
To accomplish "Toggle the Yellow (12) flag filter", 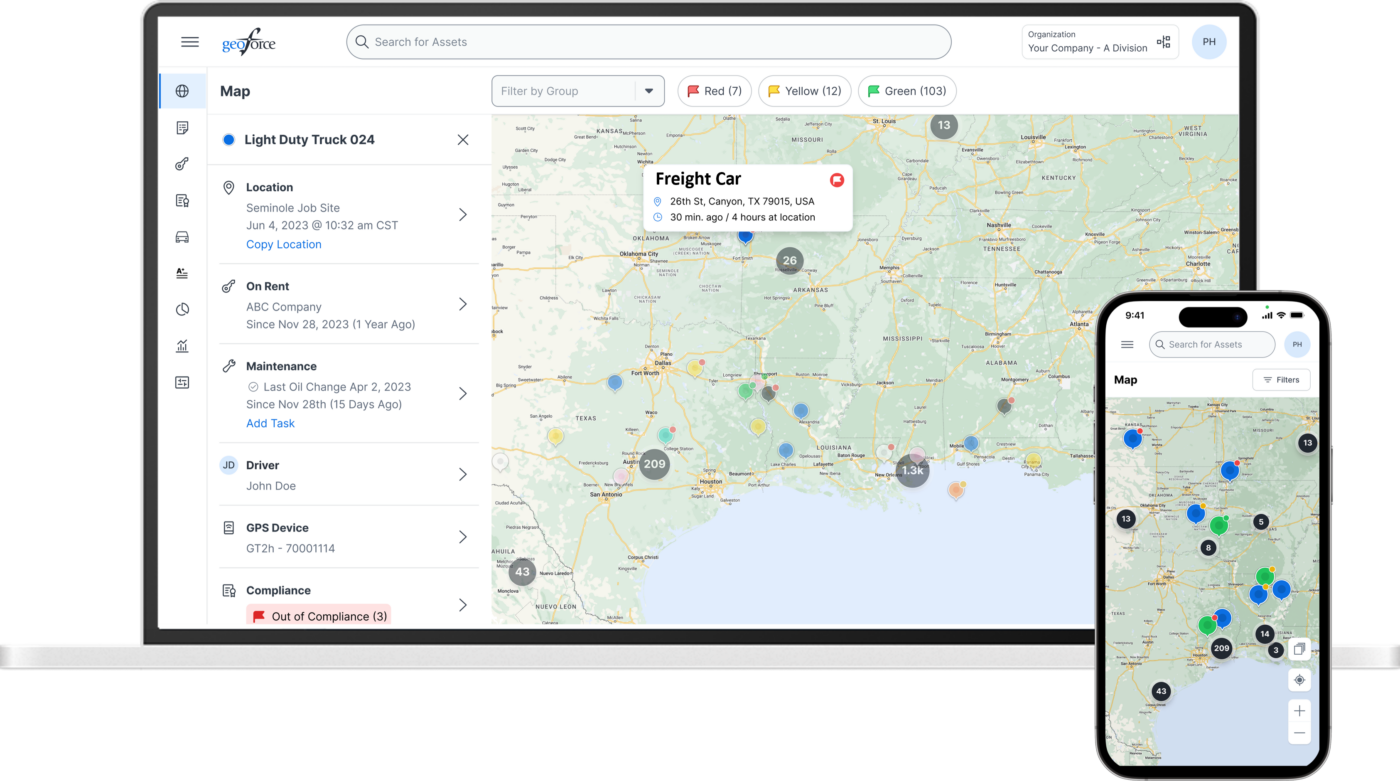I will point(804,91).
